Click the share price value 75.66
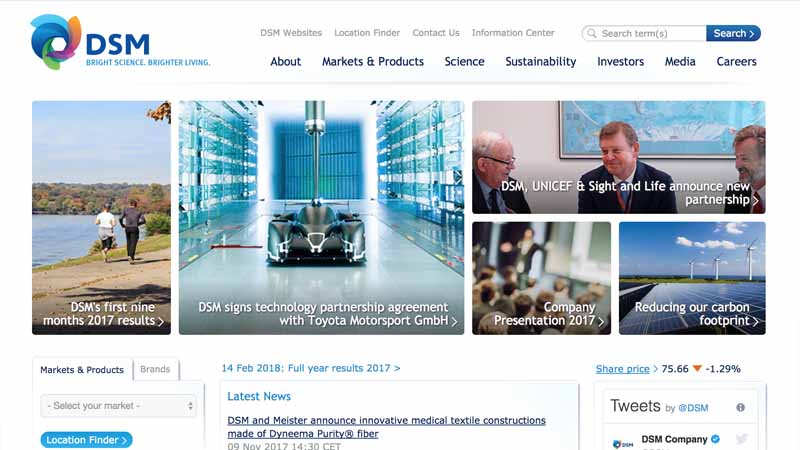This screenshot has width=800, height=450. [x=674, y=369]
